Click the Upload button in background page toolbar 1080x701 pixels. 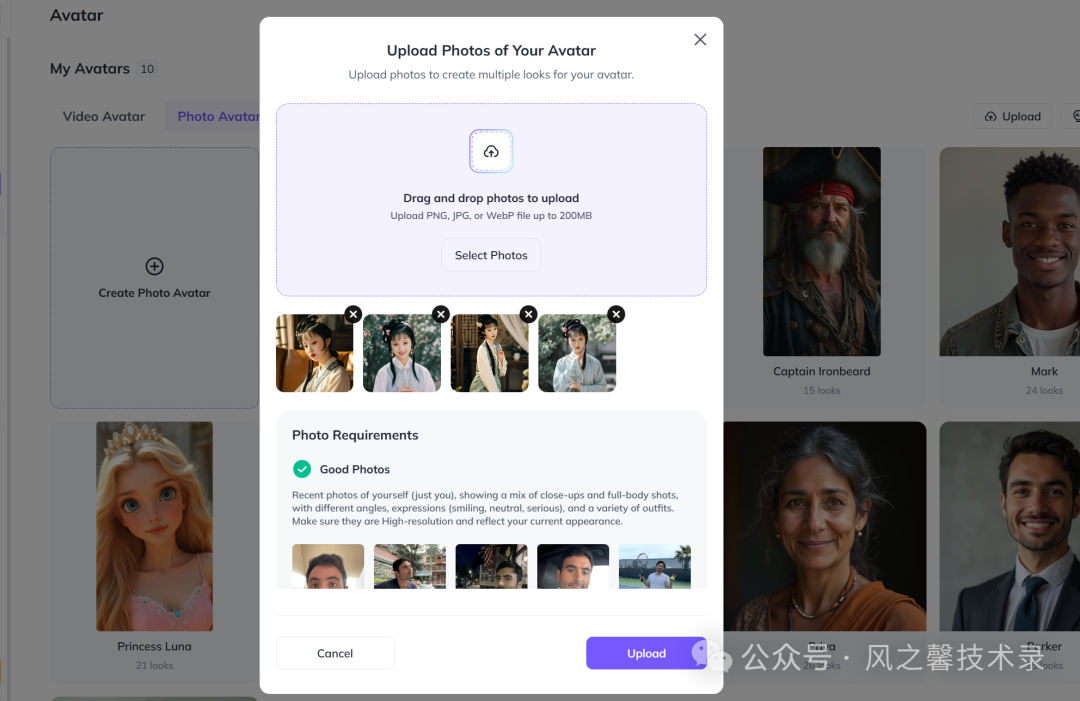tap(1012, 116)
